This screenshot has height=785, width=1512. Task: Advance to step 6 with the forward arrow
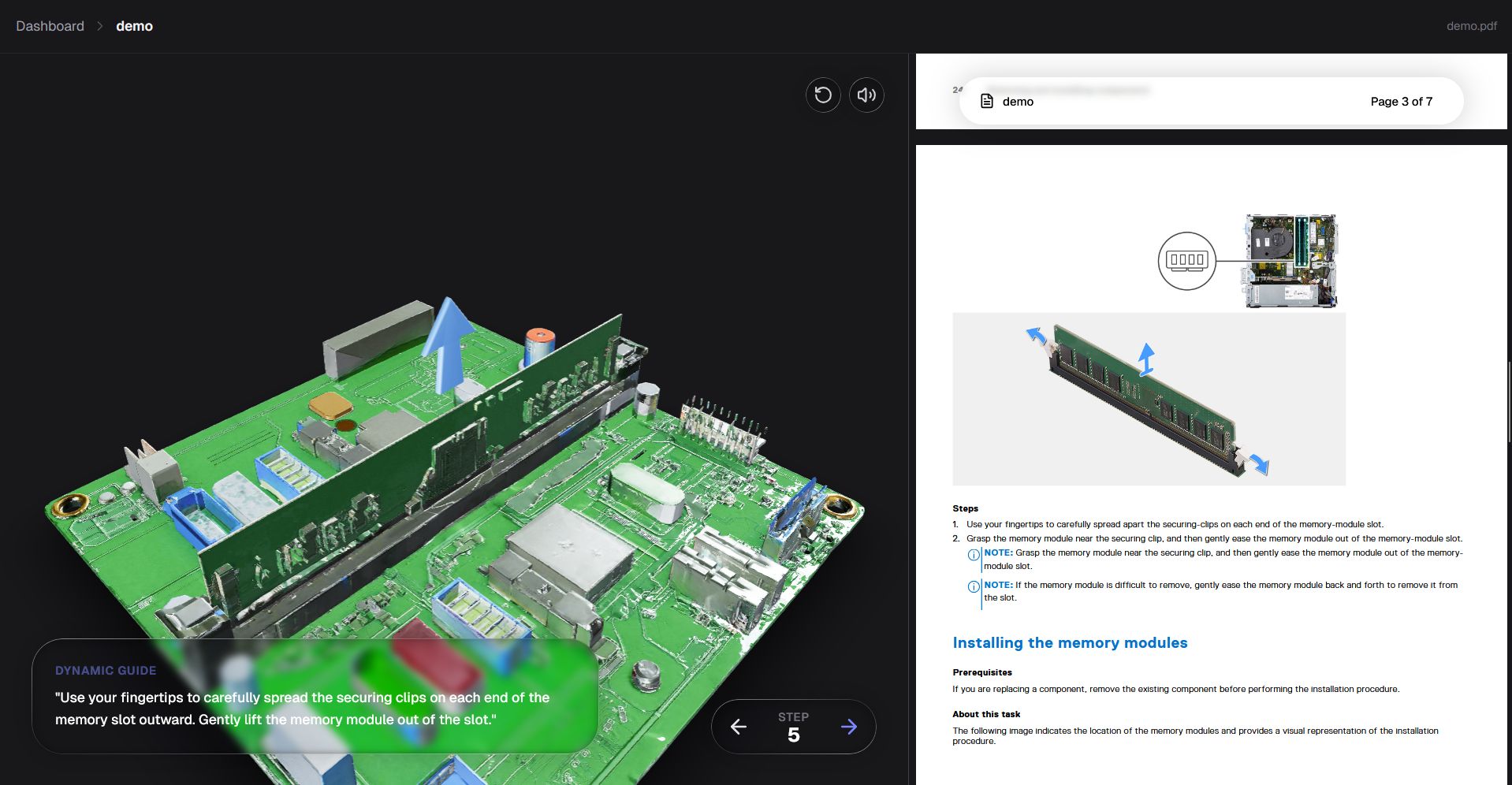(850, 726)
